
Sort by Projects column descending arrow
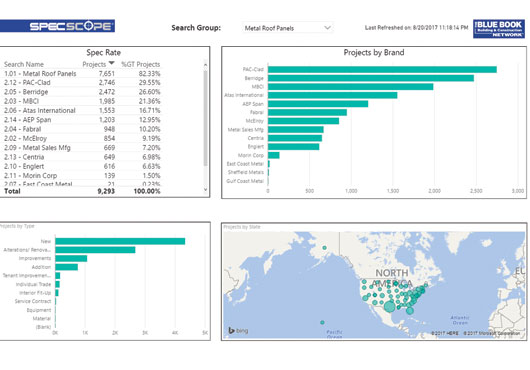point(112,63)
